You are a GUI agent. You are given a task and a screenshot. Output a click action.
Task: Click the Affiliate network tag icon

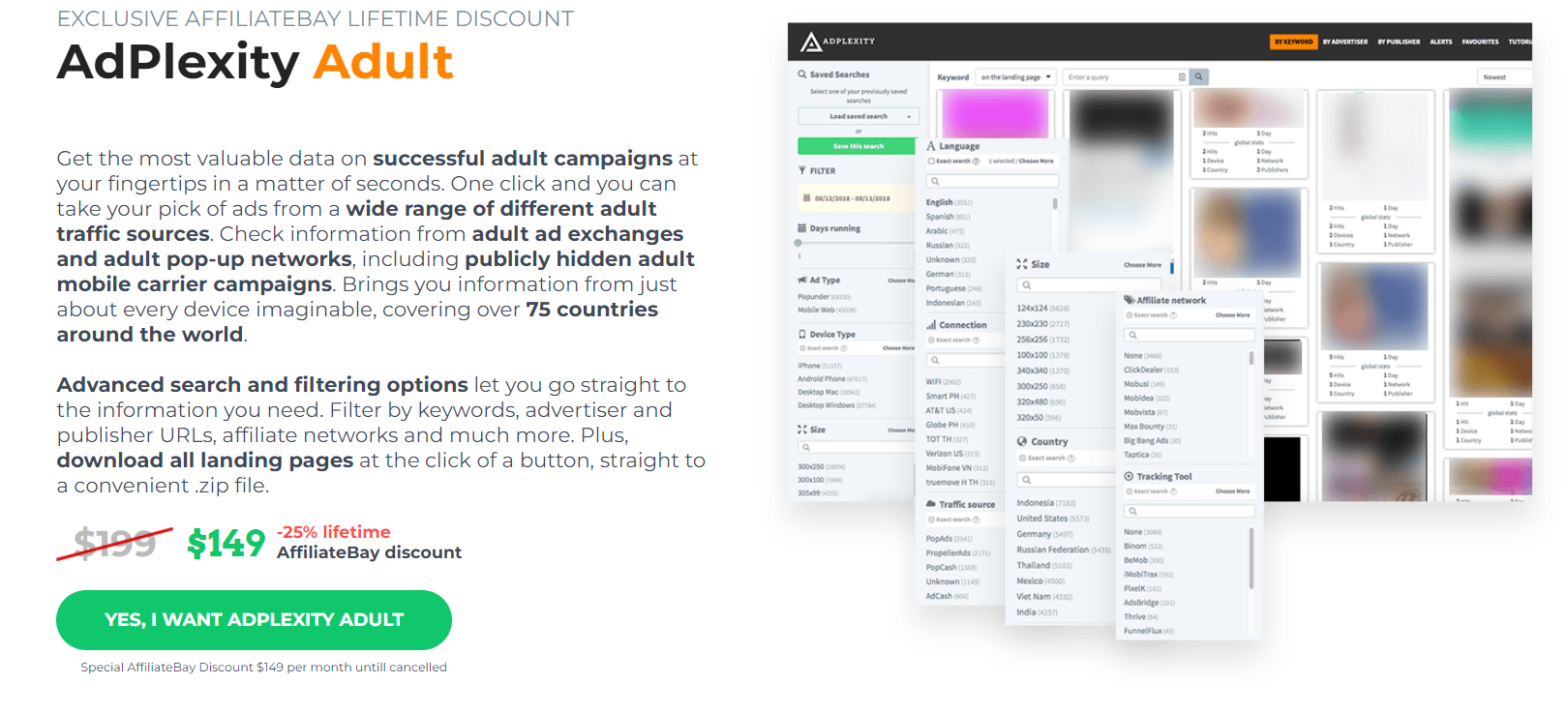click(x=1130, y=300)
